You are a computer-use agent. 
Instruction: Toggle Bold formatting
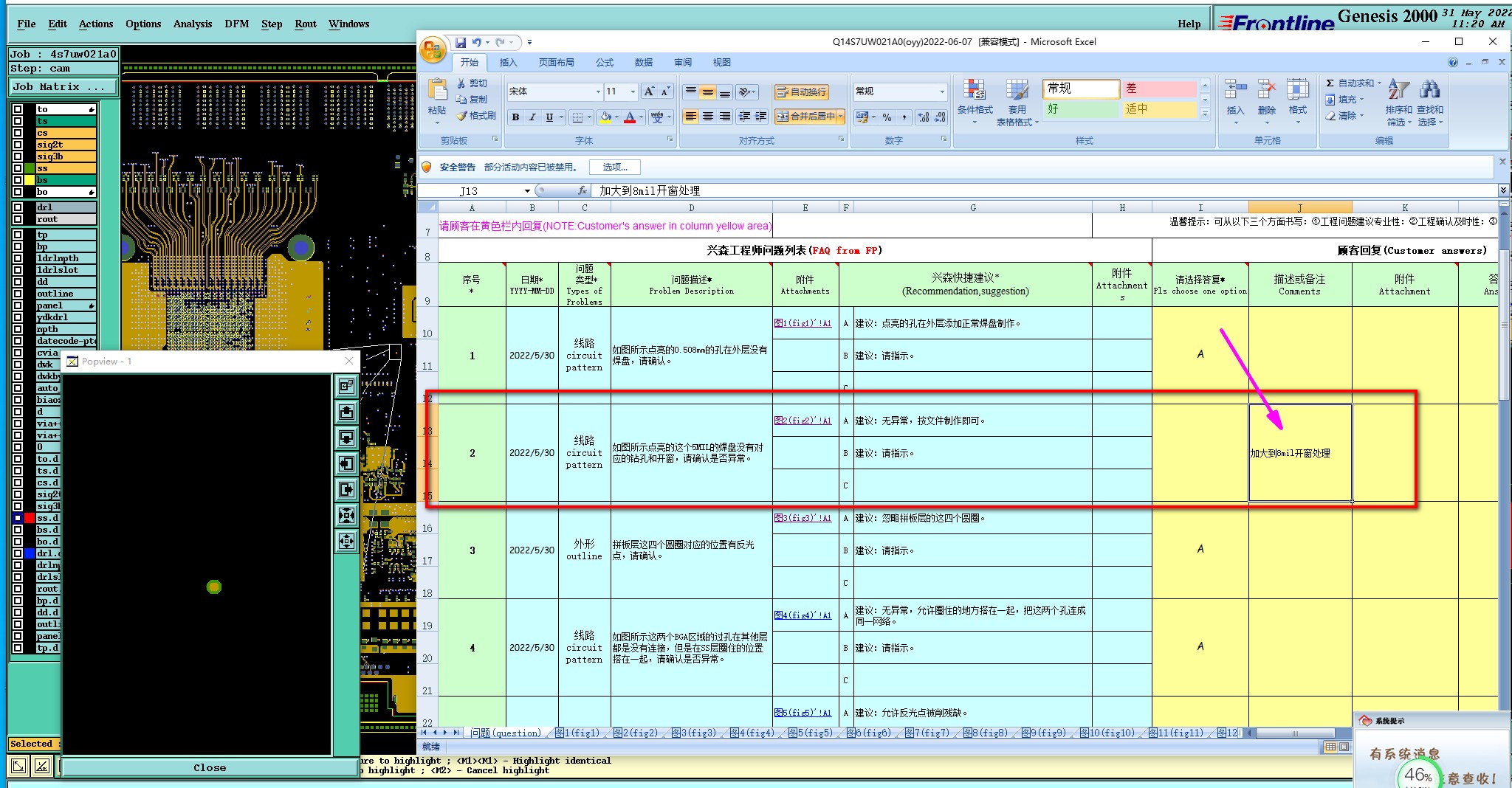515,117
